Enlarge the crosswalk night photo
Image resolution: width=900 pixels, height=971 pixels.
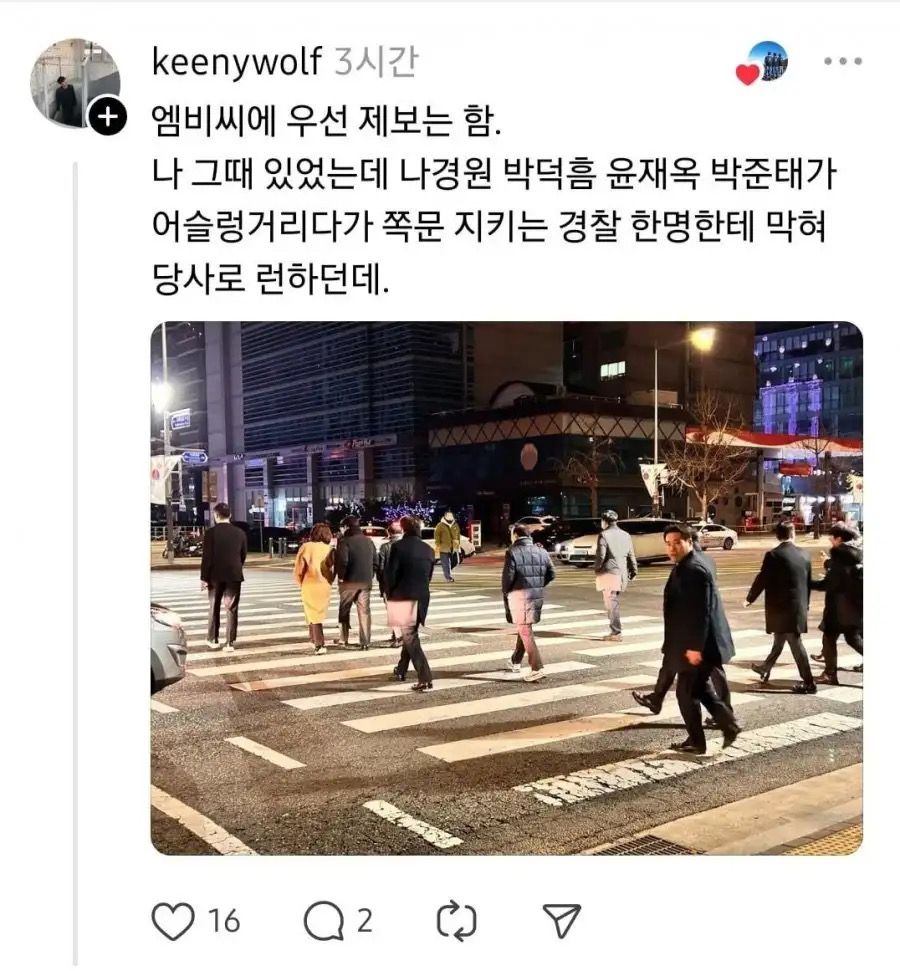coord(506,588)
